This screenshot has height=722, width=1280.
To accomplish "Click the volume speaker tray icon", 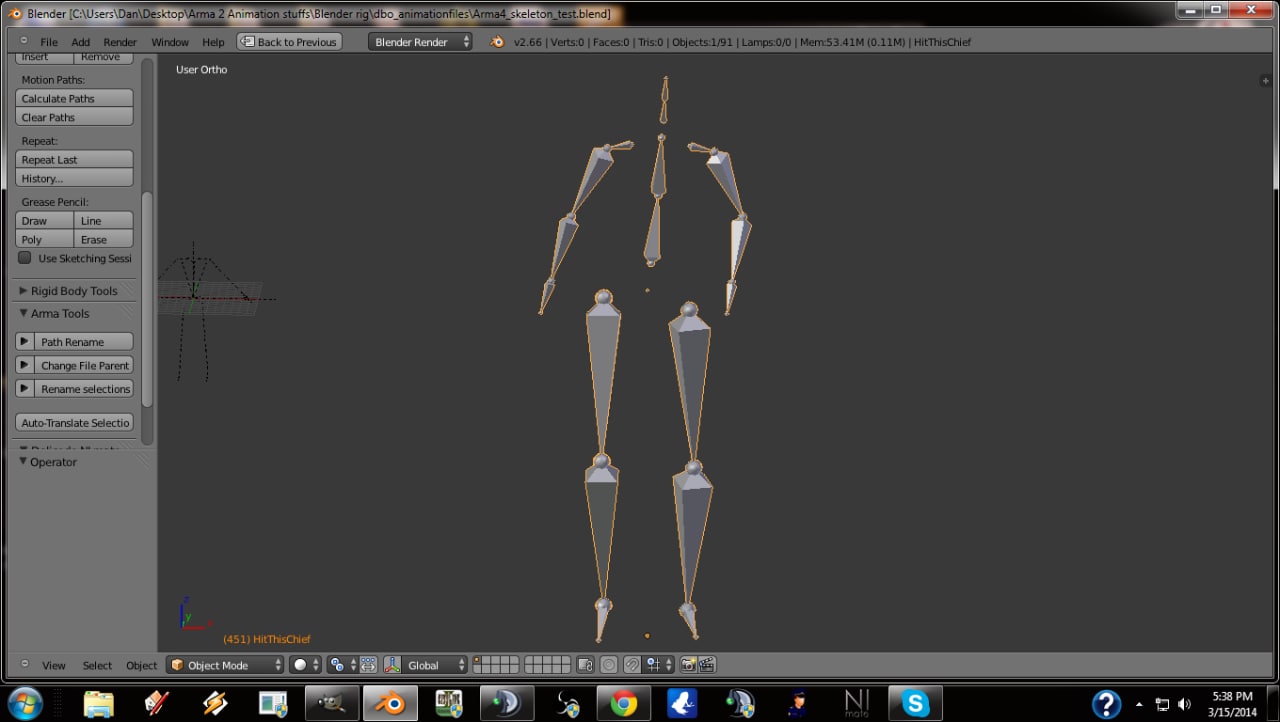I will coord(1185,704).
